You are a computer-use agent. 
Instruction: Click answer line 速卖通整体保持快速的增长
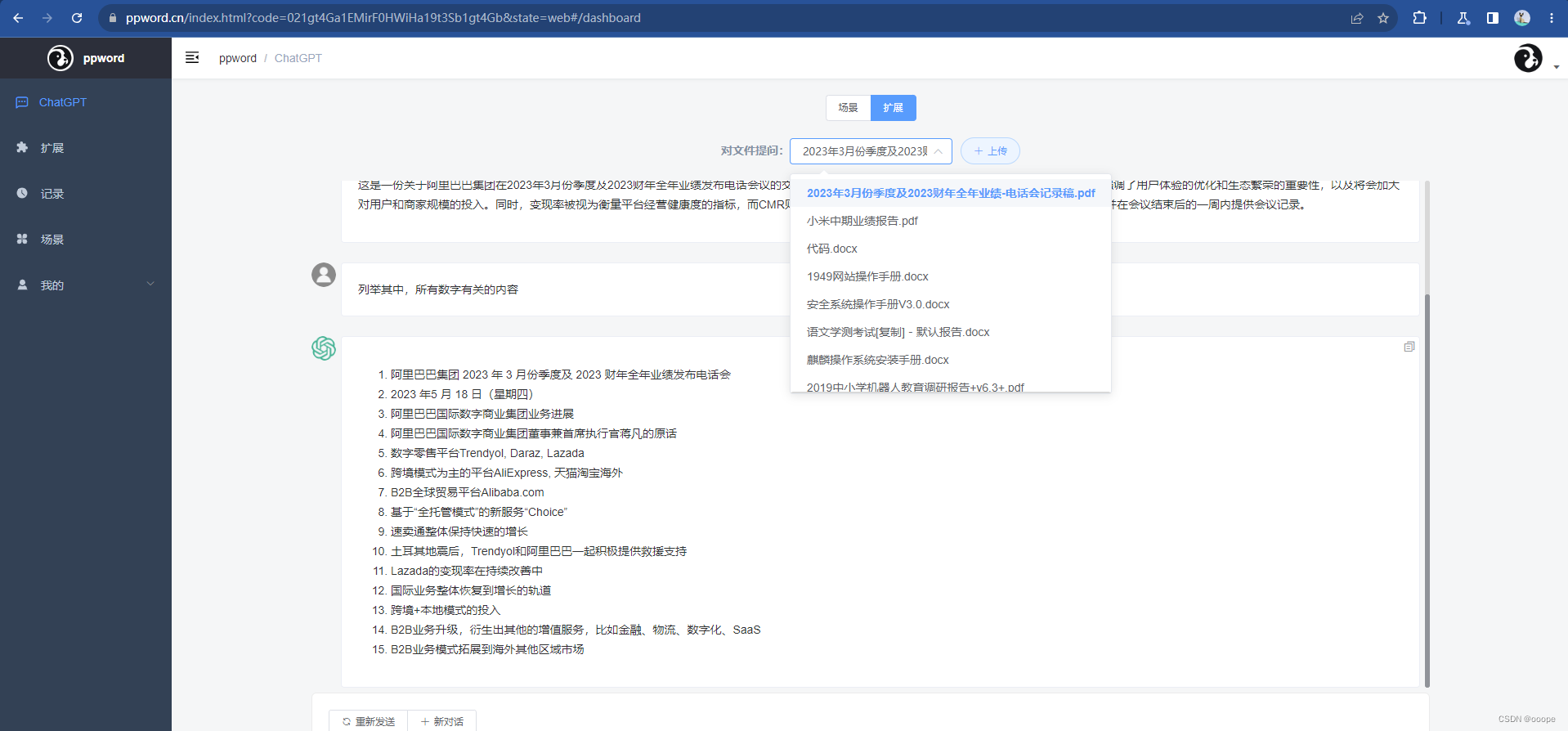[x=459, y=531]
